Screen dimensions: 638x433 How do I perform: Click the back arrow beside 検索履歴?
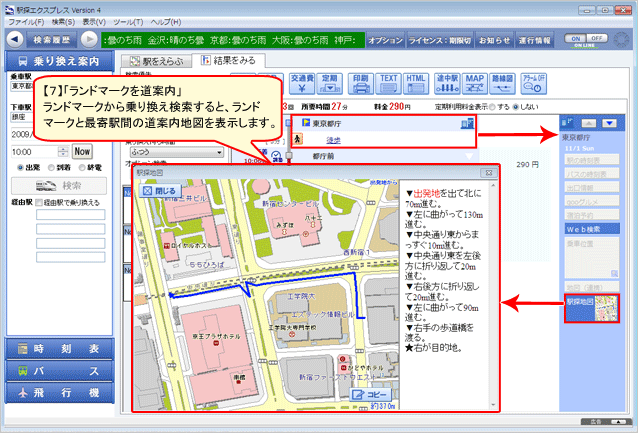15,40
